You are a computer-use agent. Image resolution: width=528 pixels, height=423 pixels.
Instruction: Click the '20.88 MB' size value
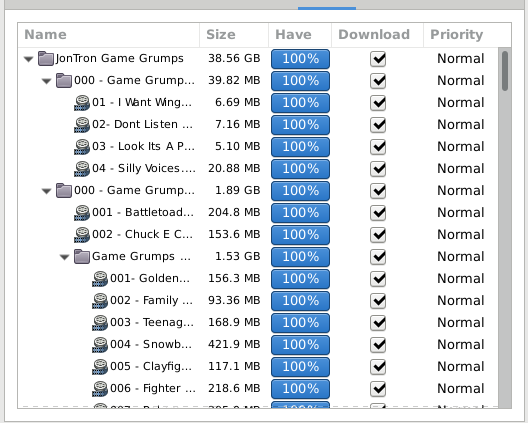(234, 168)
